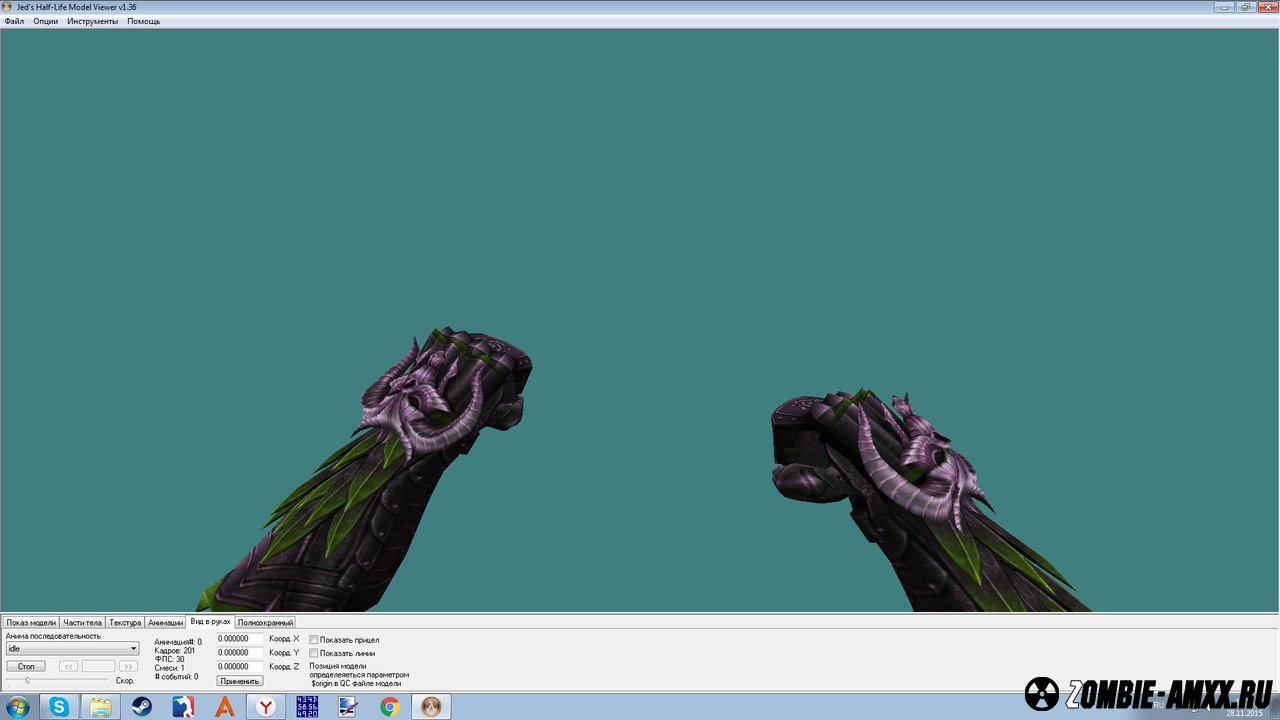Select the Вид в руках tab
This screenshot has height=720, width=1280.
[x=210, y=621]
